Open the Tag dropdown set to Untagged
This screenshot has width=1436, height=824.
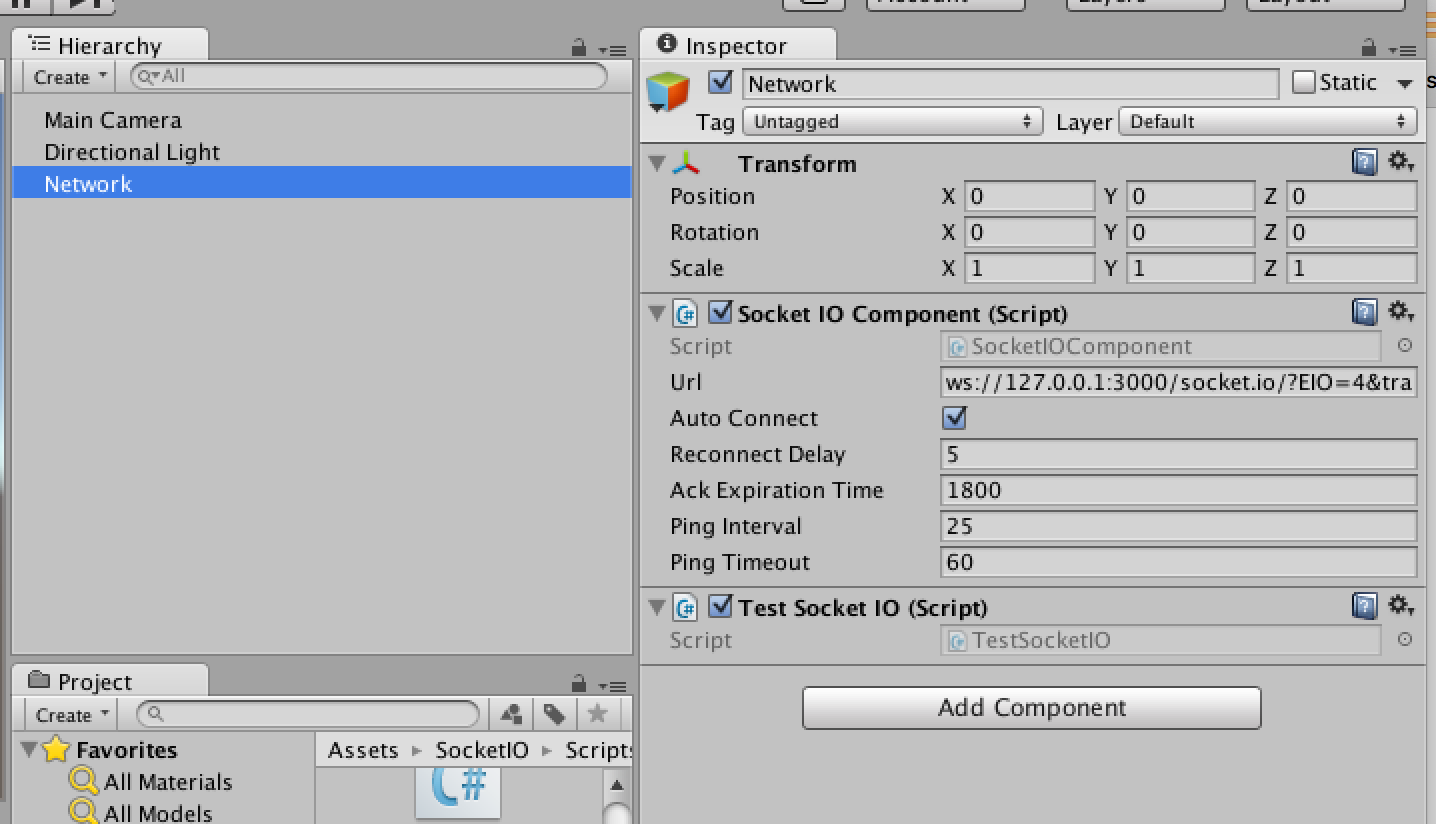point(890,121)
